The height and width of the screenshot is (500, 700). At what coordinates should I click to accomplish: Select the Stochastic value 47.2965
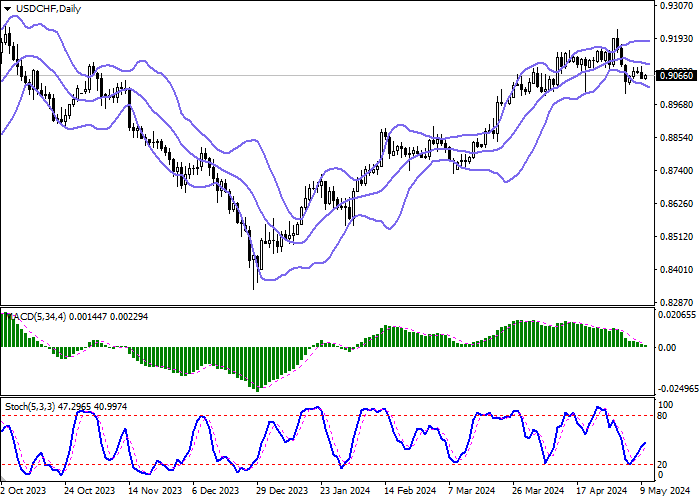pyautogui.click(x=75, y=407)
